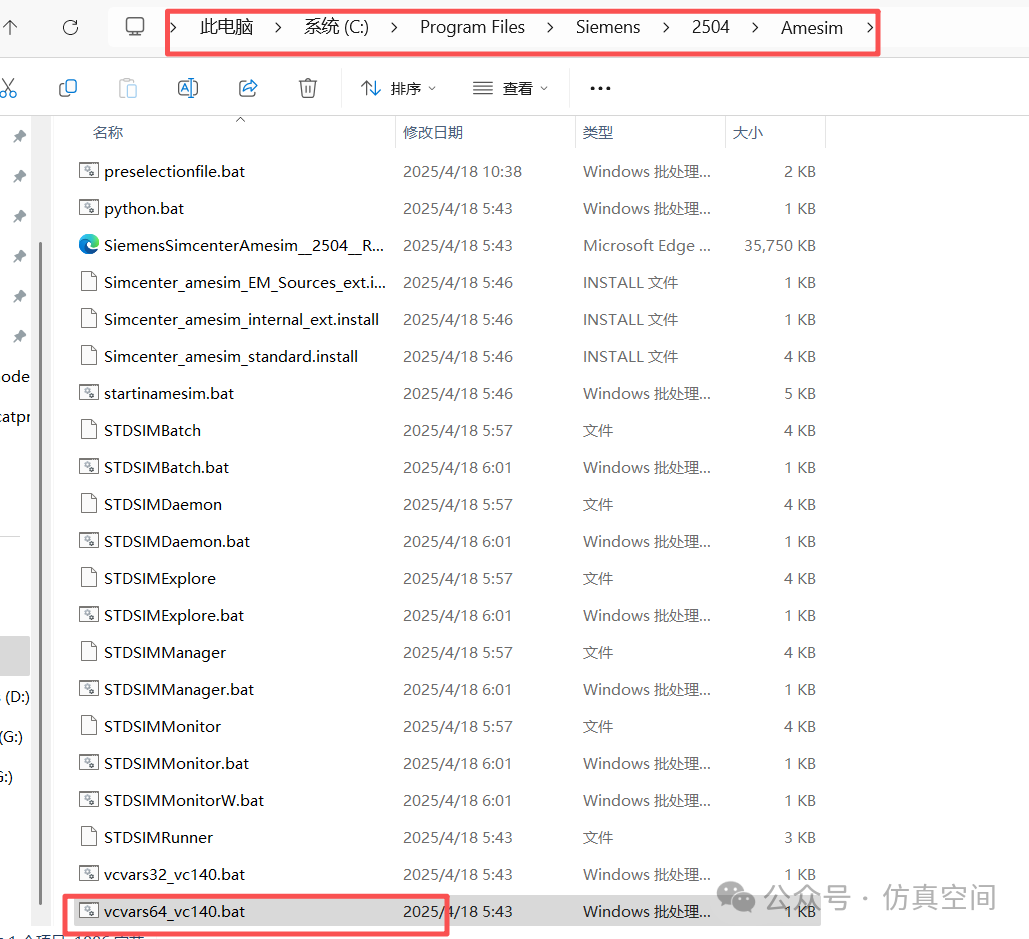Expand chevron after Amesim in address bar
This screenshot has width=1029, height=939.
point(869,28)
